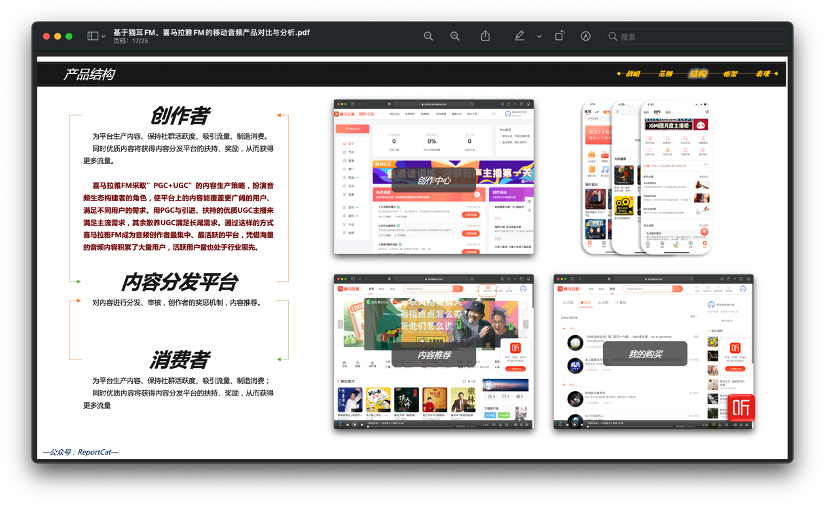Viewport: 826px width, 506px height.
Task: Close the Preview window with red button
Action: click(46, 36)
